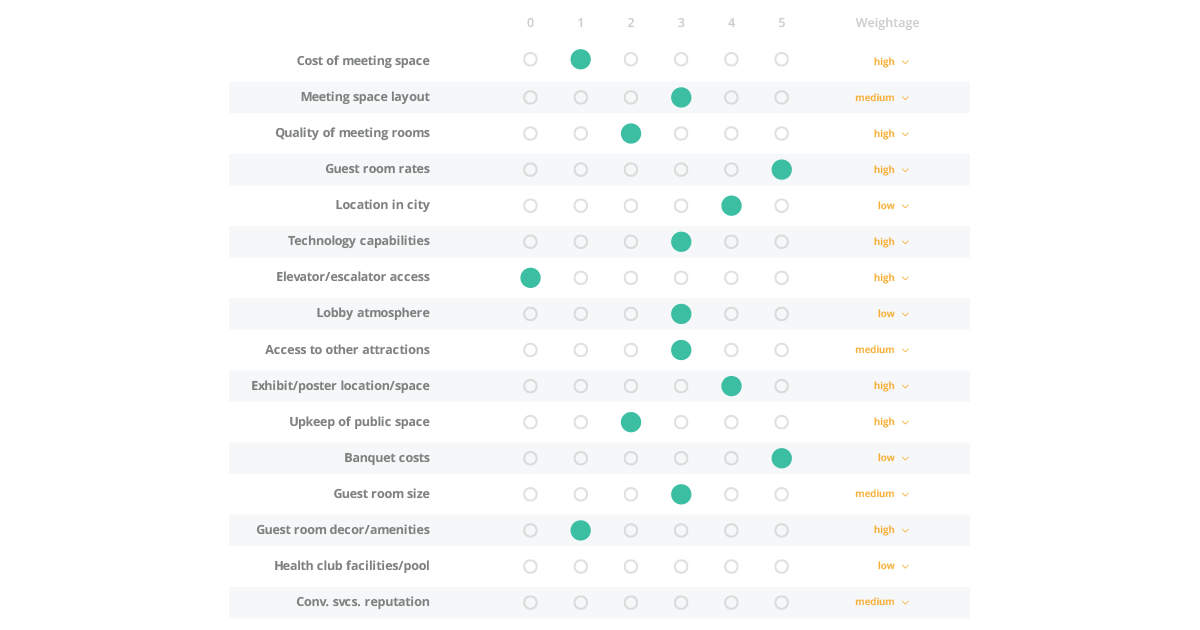The width and height of the screenshot is (1200, 630).
Task: Rate Guest room decor/amenities as 5
Action: click(x=781, y=530)
